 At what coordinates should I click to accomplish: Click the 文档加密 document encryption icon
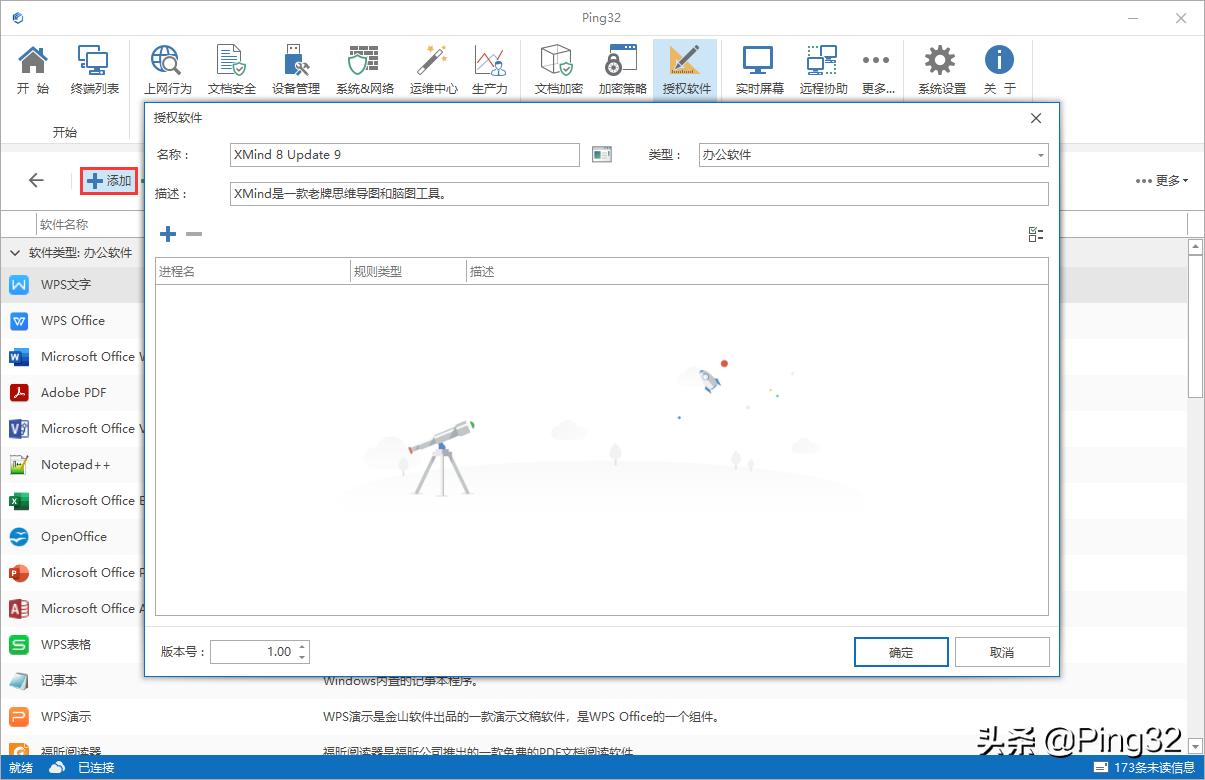[x=558, y=69]
